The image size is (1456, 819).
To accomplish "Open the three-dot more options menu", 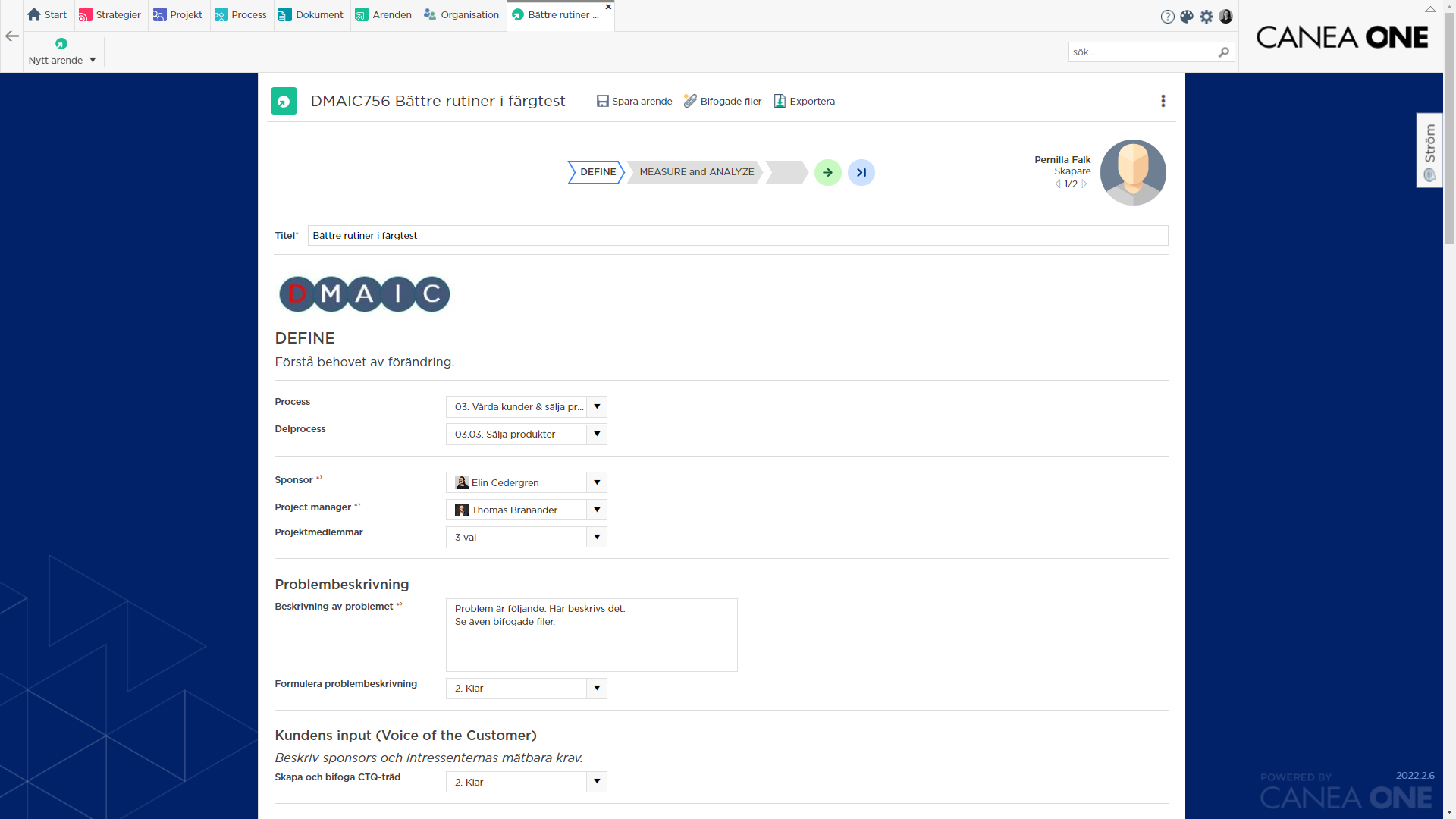I will pos(1163,101).
